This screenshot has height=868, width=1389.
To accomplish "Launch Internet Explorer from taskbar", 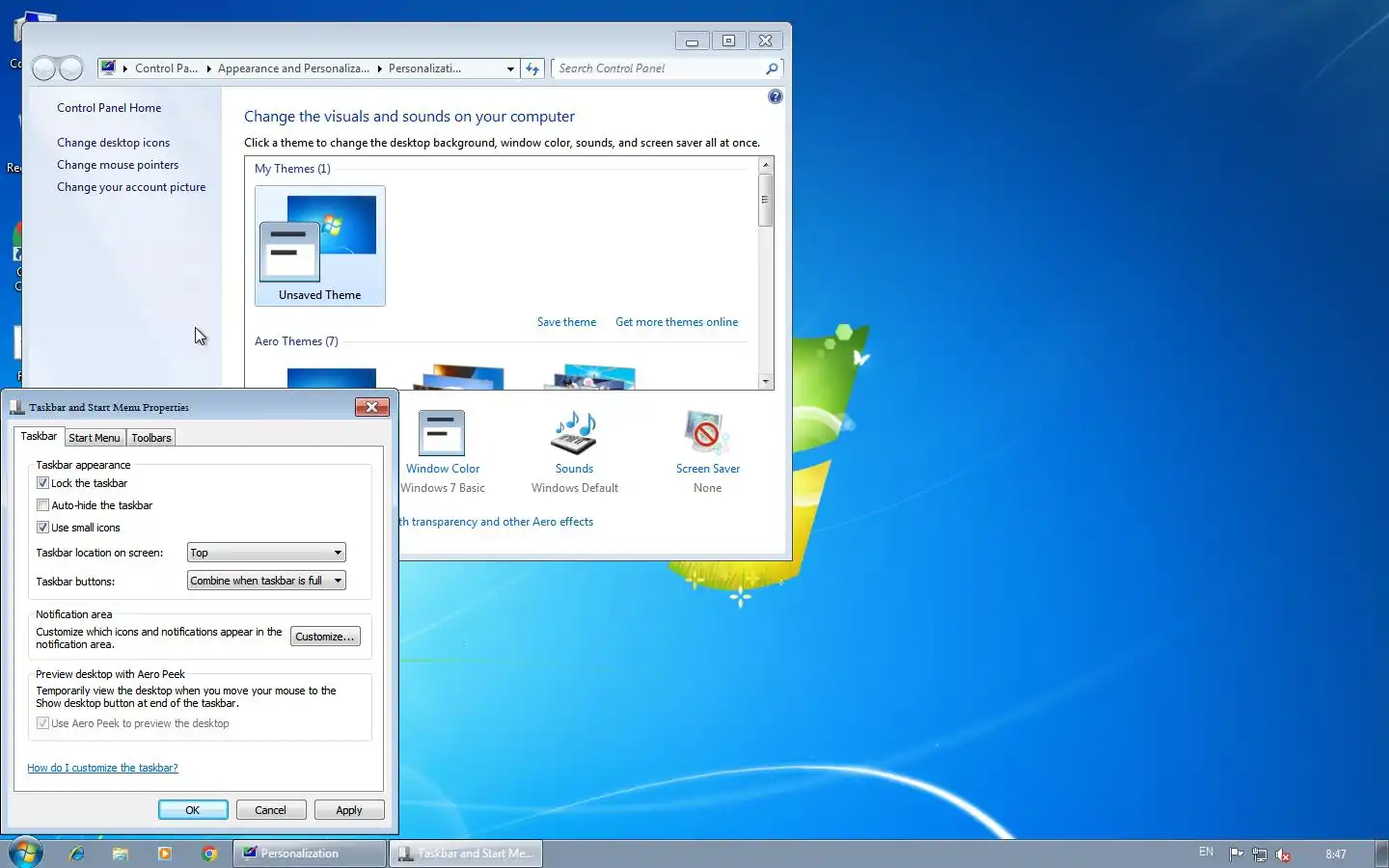I will coord(77,854).
